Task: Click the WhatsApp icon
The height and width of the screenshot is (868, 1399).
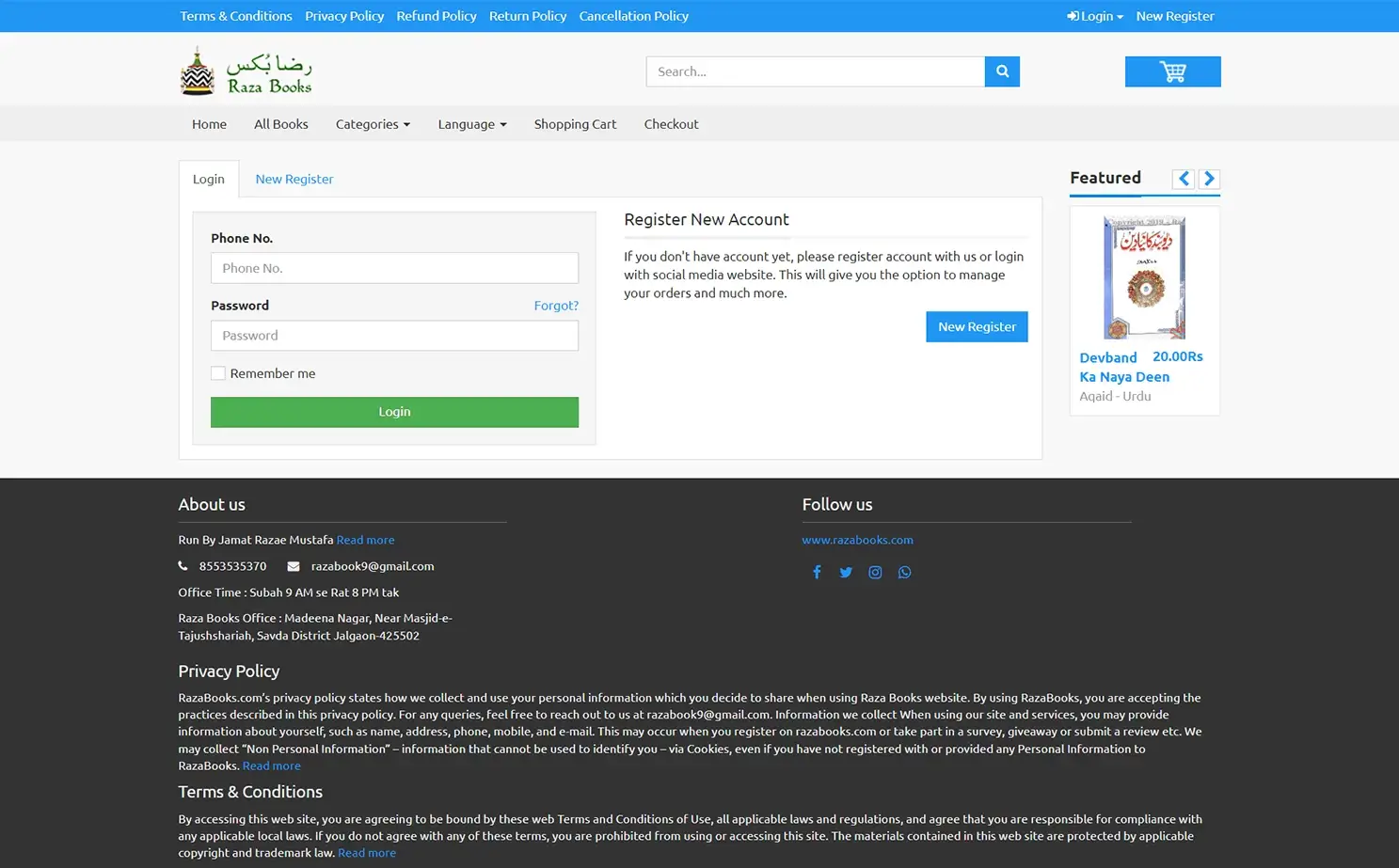Action: tap(904, 572)
